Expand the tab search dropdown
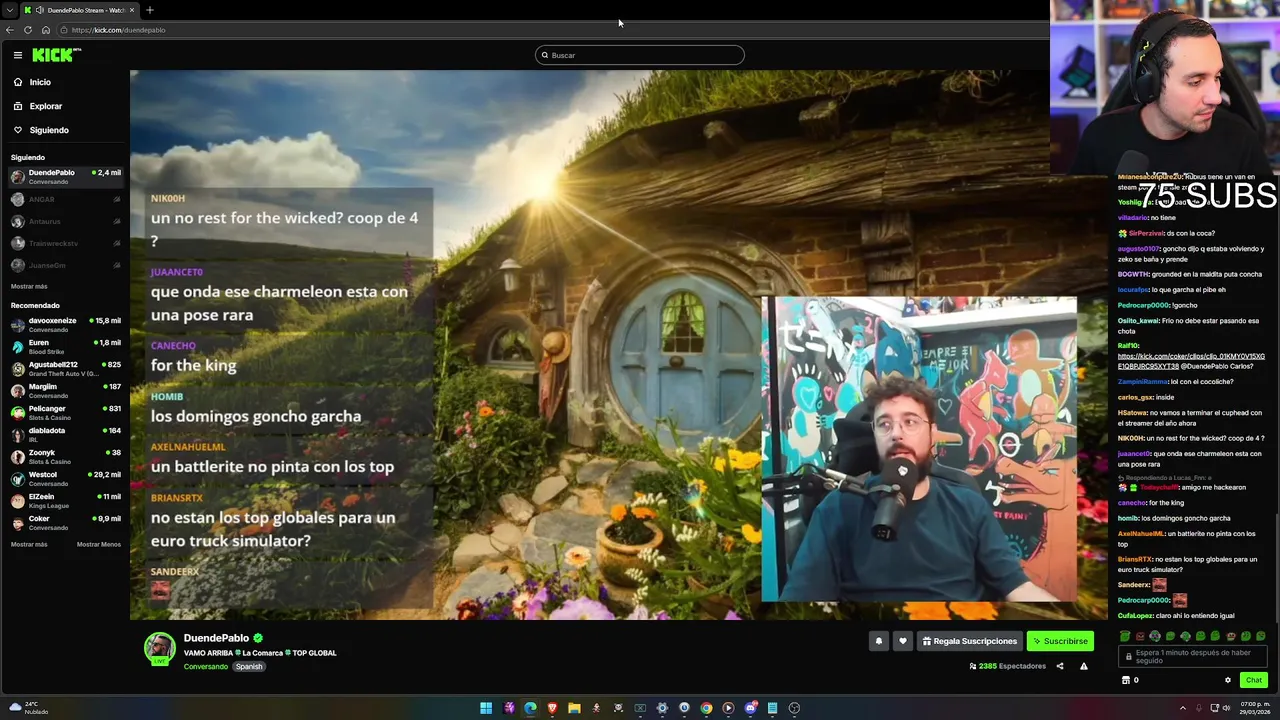Image resolution: width=1280 pixels, height=720 pixels. (x=9, y=10)
